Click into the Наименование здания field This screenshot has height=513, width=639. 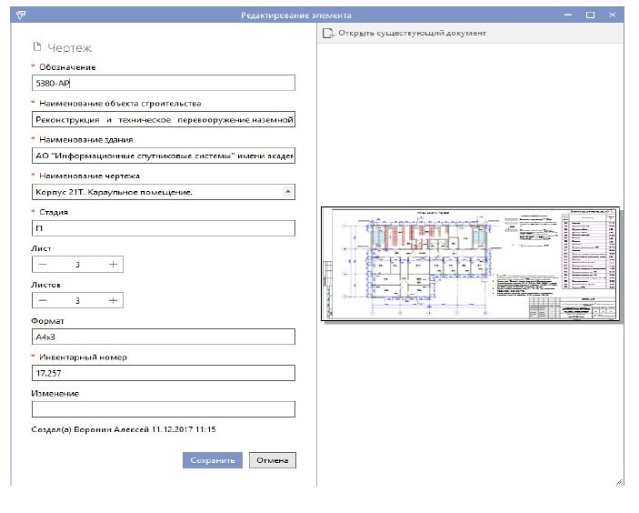point(163,156)
